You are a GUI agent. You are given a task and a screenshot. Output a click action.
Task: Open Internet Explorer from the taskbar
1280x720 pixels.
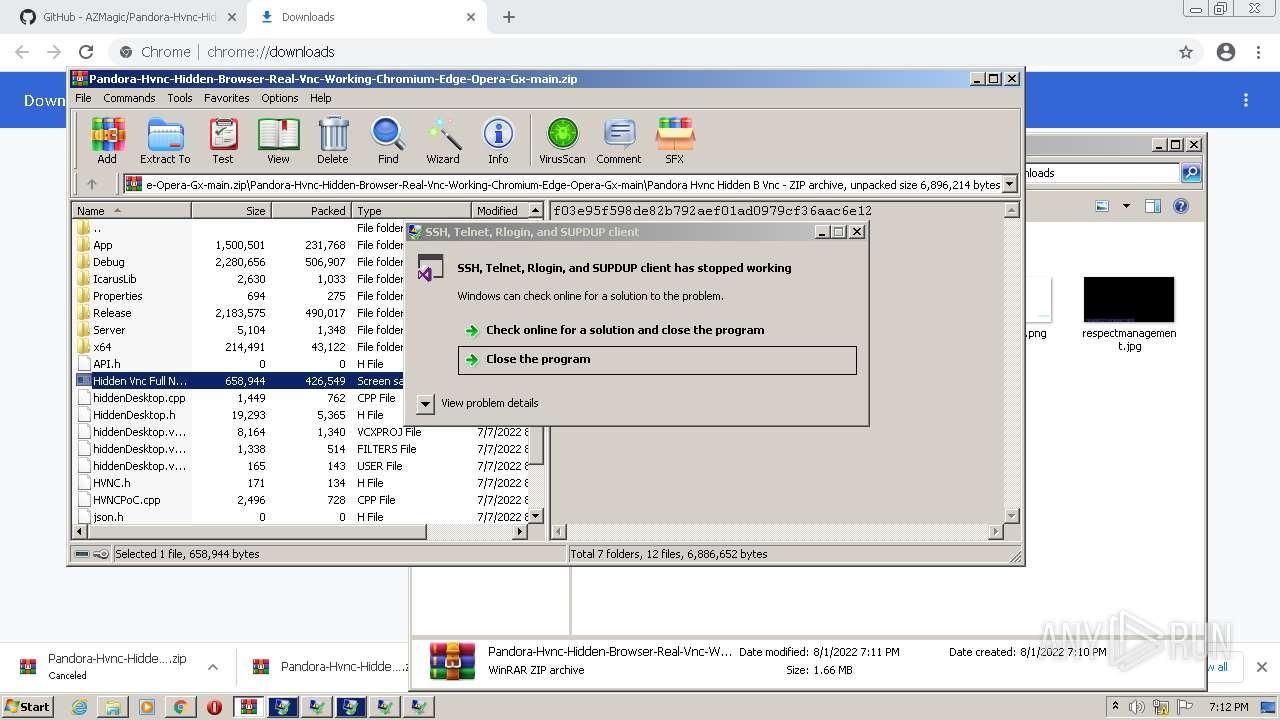(79, 707)
